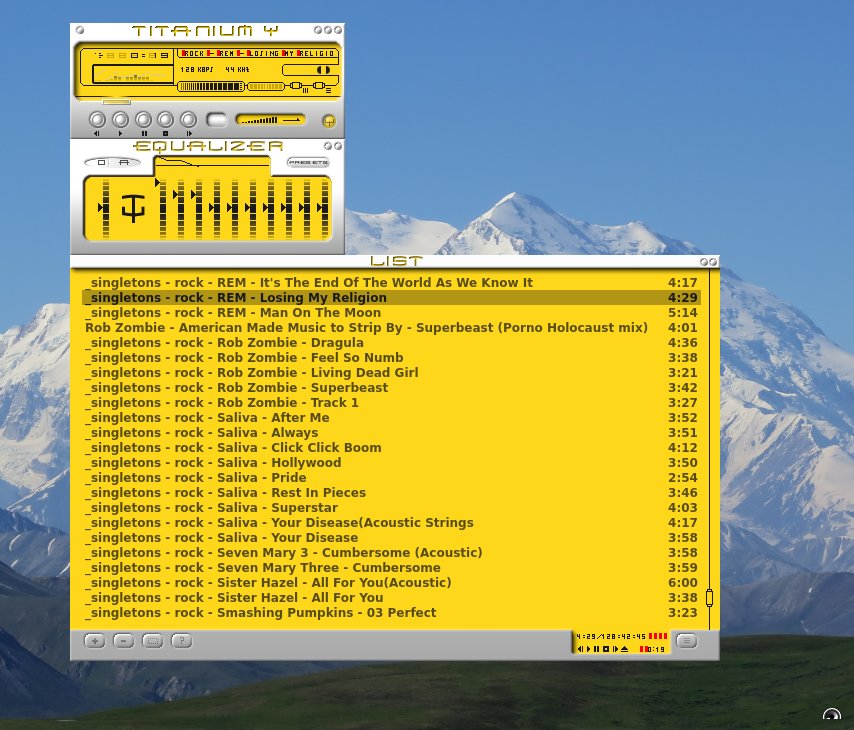Select "Saliva - Superstar" in playlist
This screenshot has height=730, width=854.
point(391,507)
